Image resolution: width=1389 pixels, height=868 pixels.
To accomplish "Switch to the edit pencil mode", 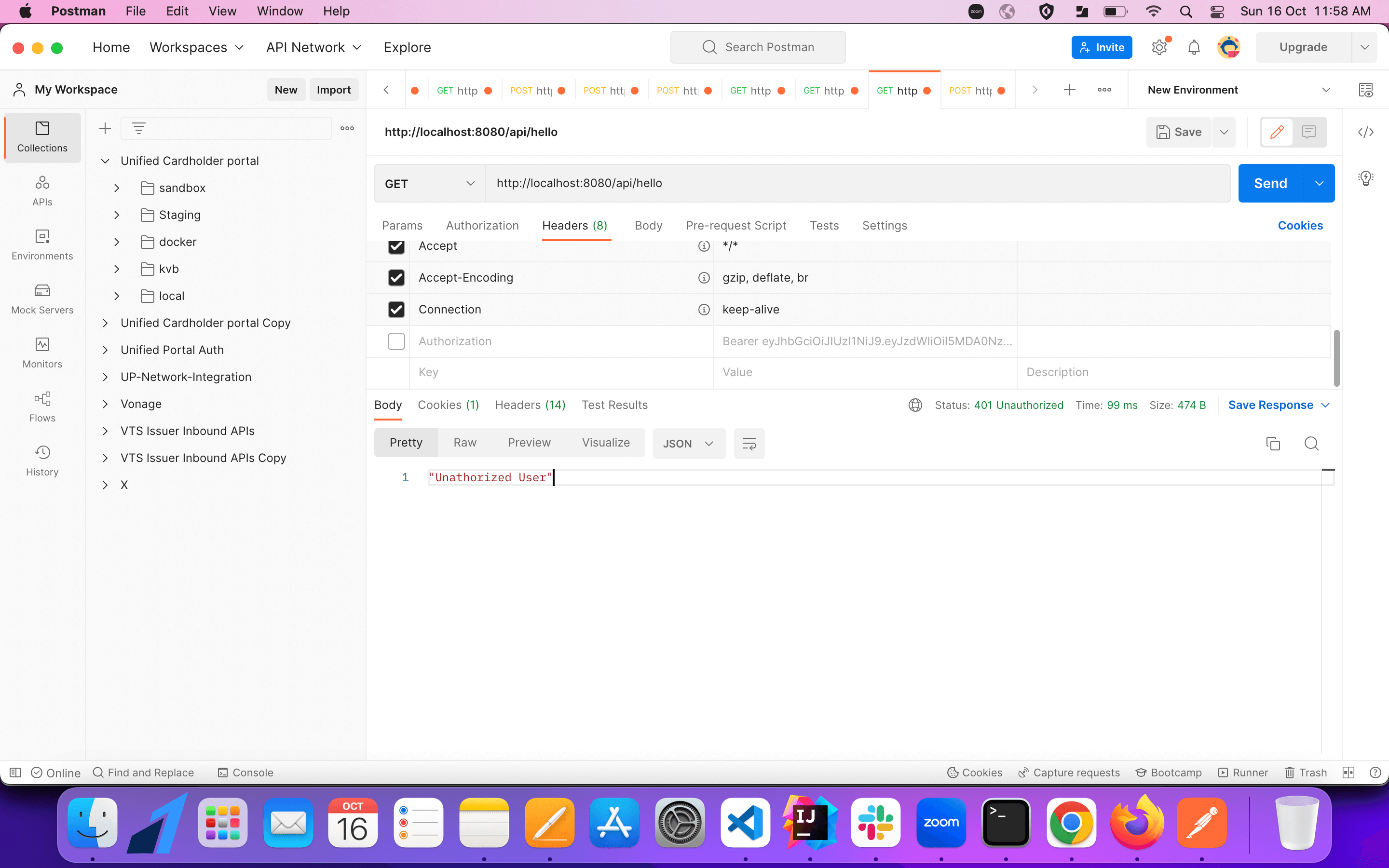I will click(1277, 132).
